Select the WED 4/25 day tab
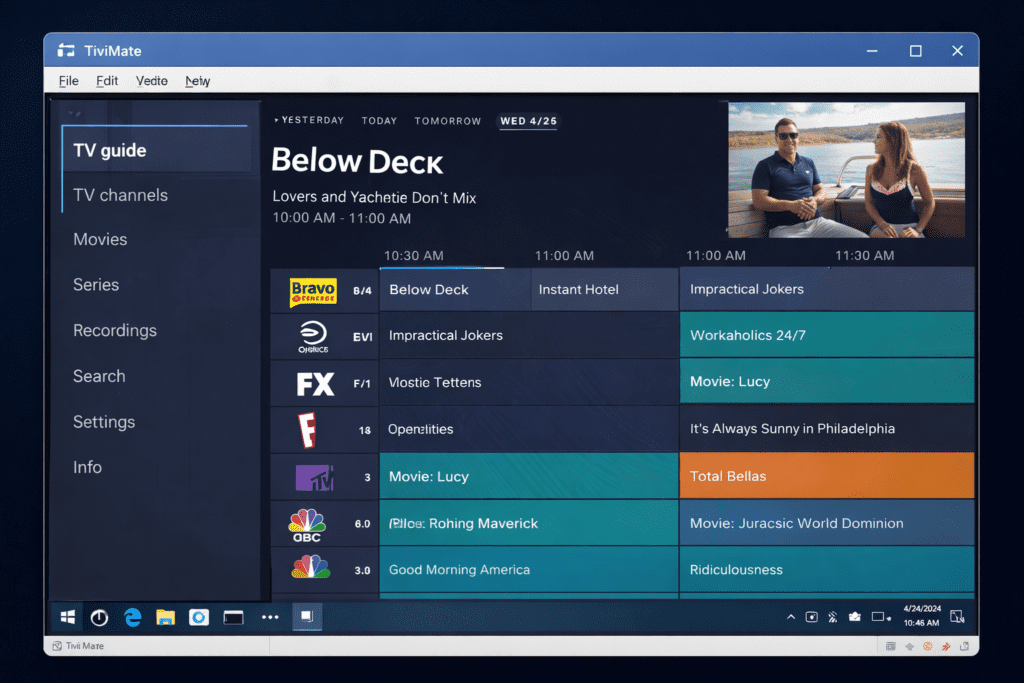The width and height of the screenshot is (1024, 683). coord(528,121)
